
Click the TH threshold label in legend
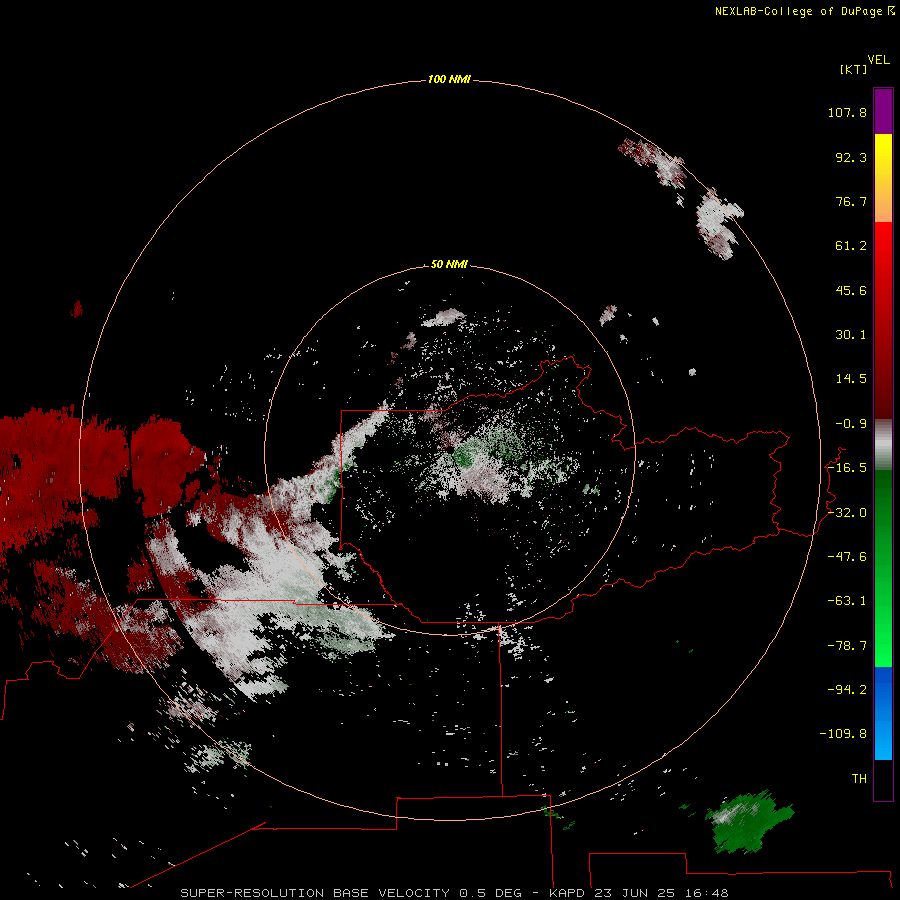(x=859, y=779)
